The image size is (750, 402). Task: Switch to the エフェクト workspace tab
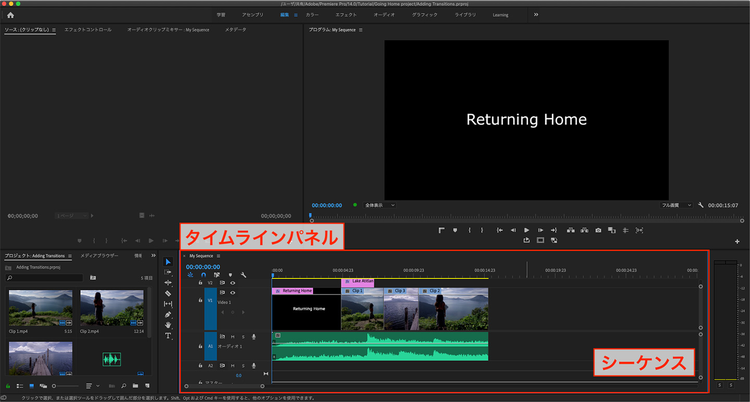(x=346, y=16)
